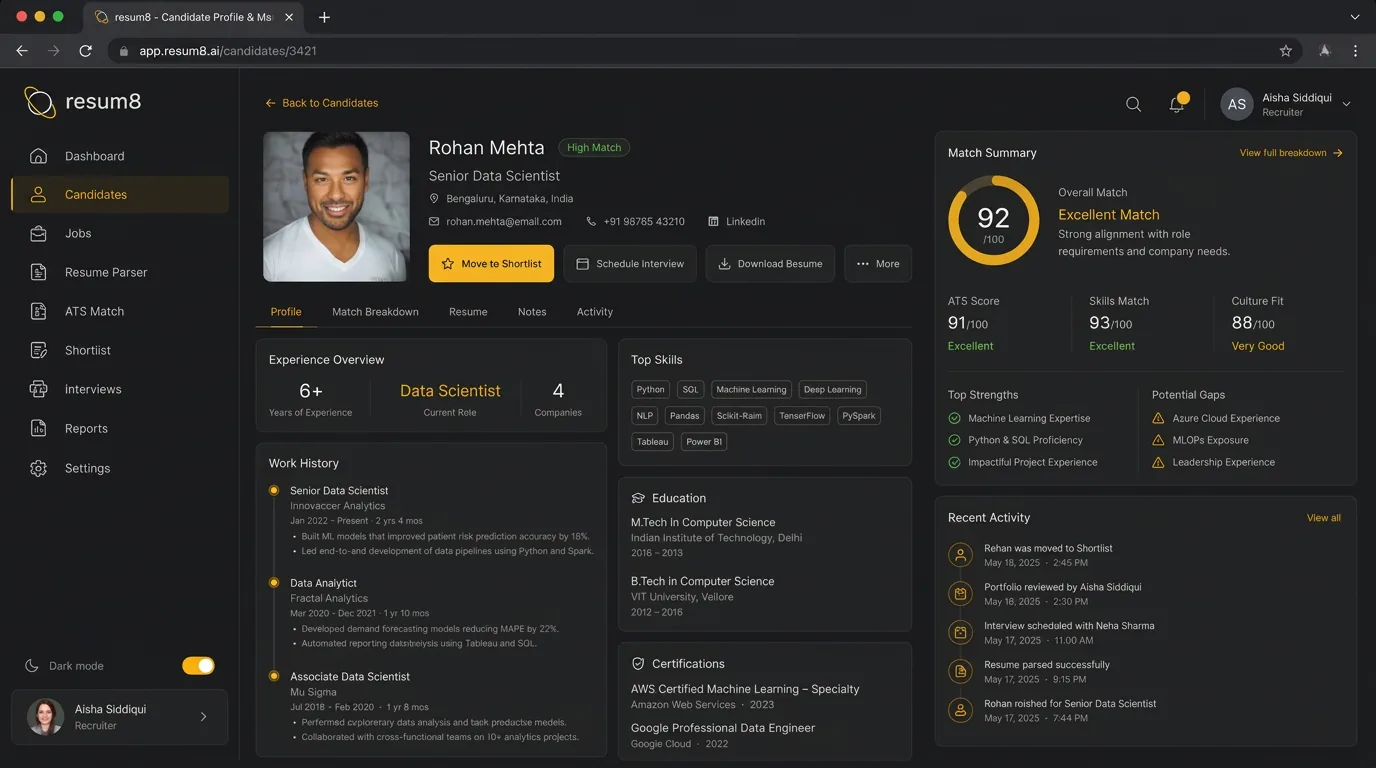This screenshot has height=768, width=1376.
Task: Click the Interview scheduled activity icon
Action: (960, 633)
